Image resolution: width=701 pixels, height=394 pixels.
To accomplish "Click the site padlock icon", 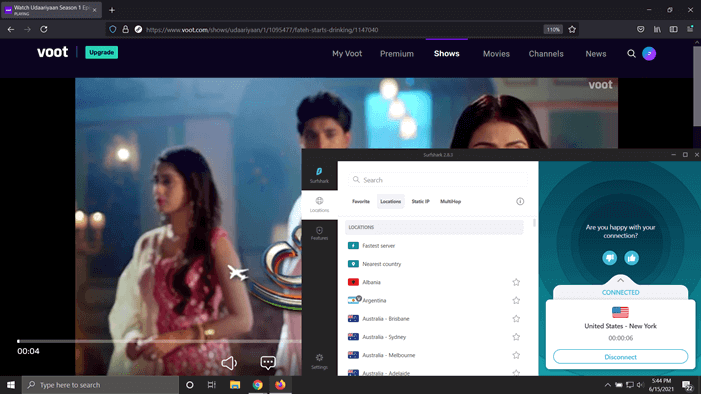I will click(126, 30).
